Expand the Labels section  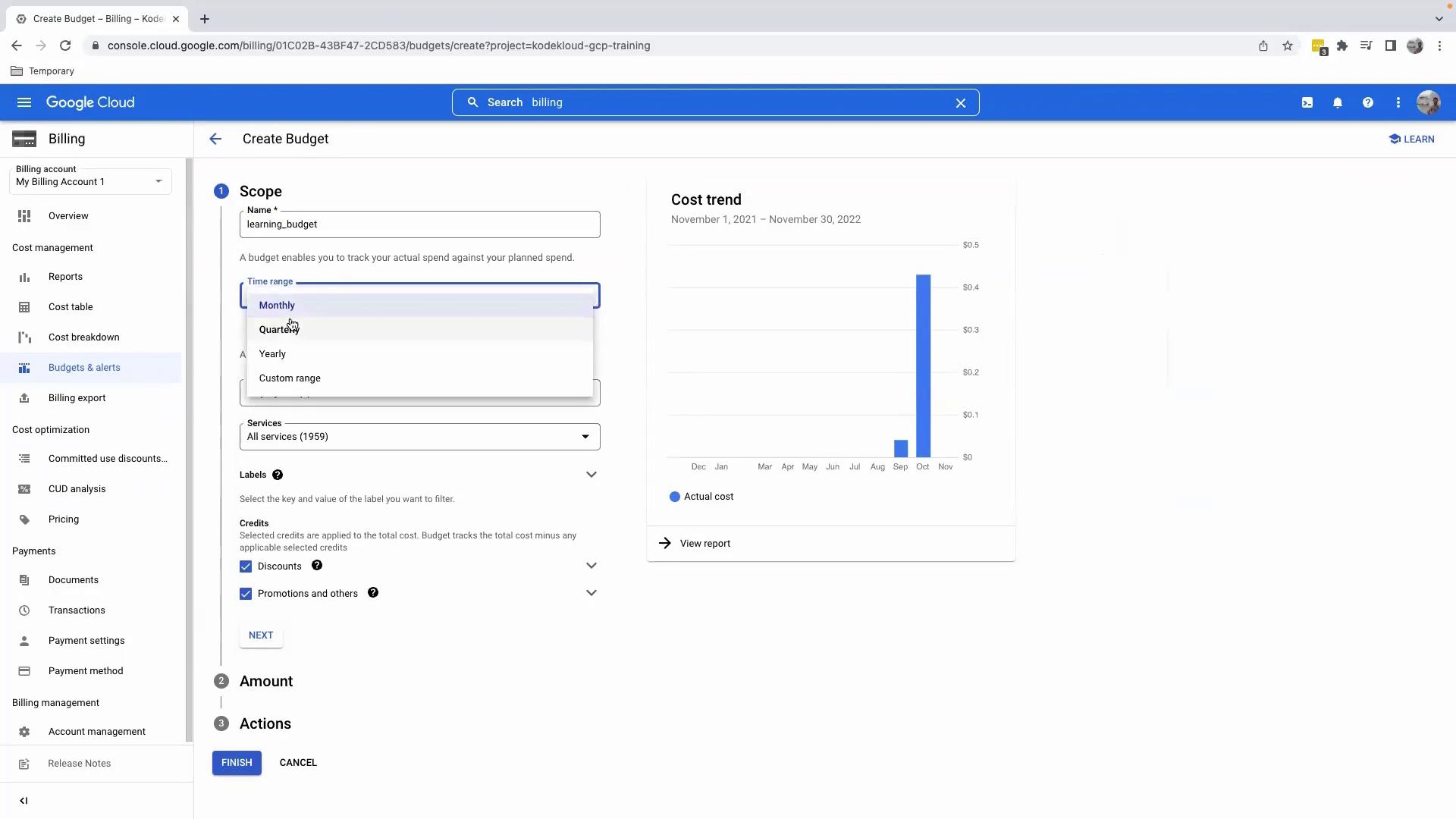591,475
